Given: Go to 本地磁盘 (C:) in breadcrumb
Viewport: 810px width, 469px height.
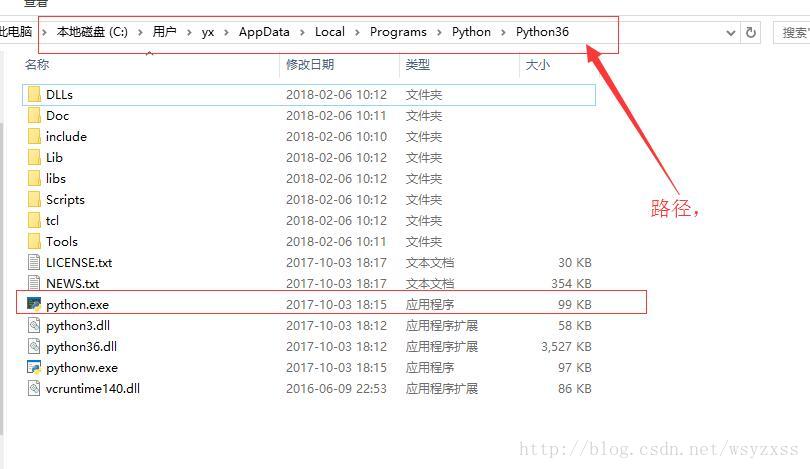Looking at the screenshot, I should coord(92,32).
